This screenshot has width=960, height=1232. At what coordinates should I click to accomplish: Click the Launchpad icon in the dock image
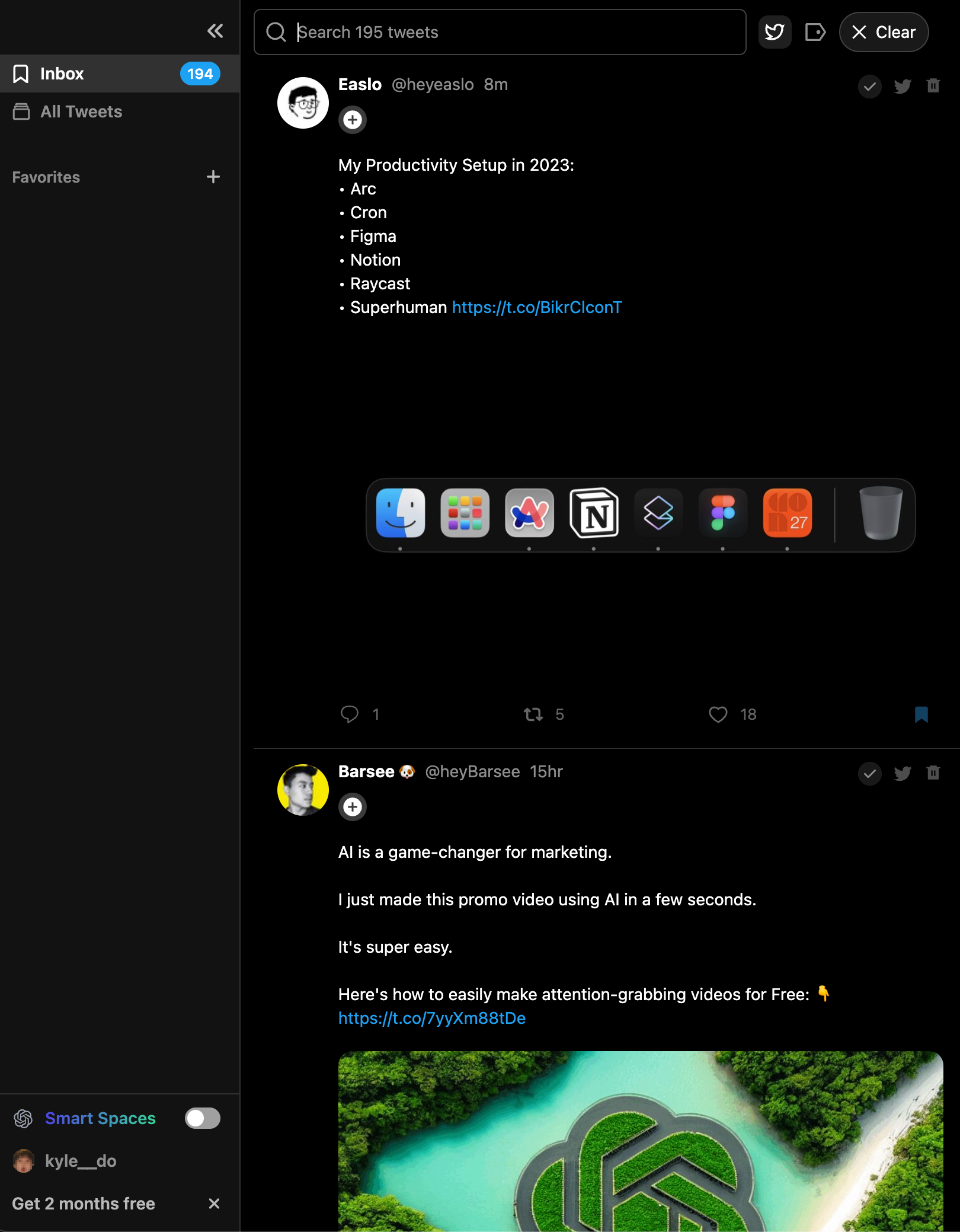[465, 513]
